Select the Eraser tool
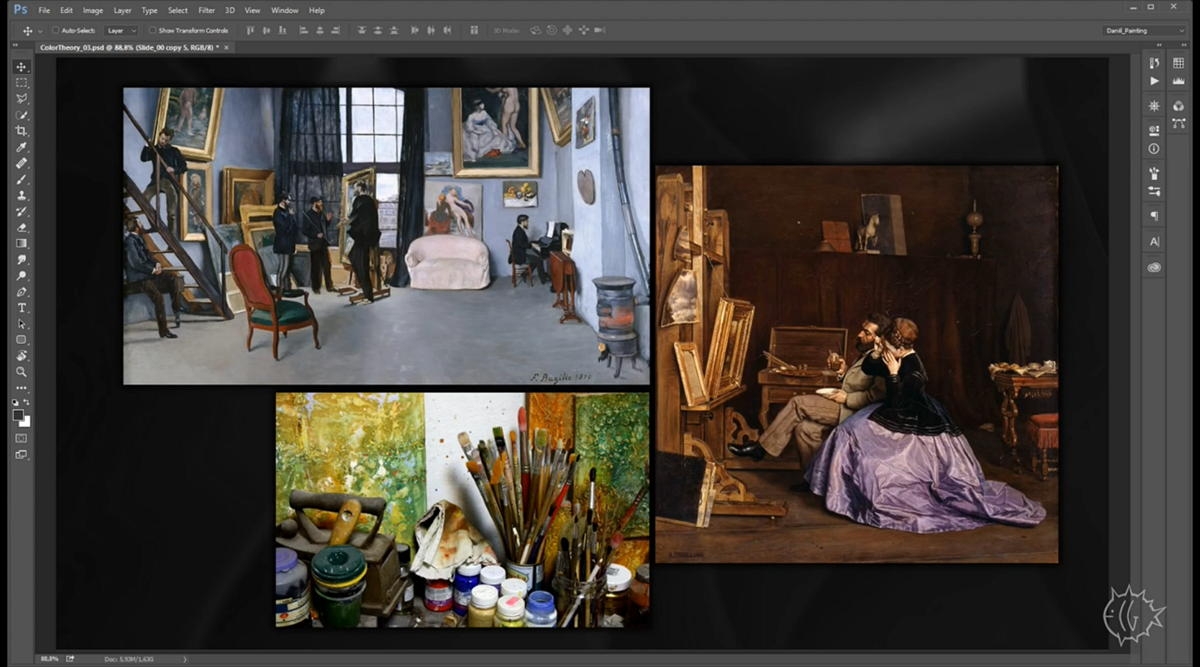Viewport: 1200px width, 667px height. [21, 227]
